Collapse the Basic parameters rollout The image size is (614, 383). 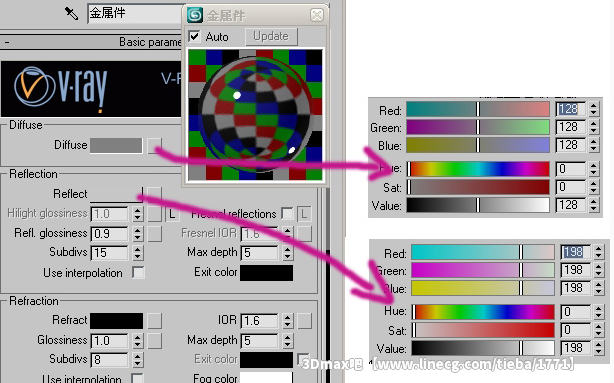click(x=7, y=42)
